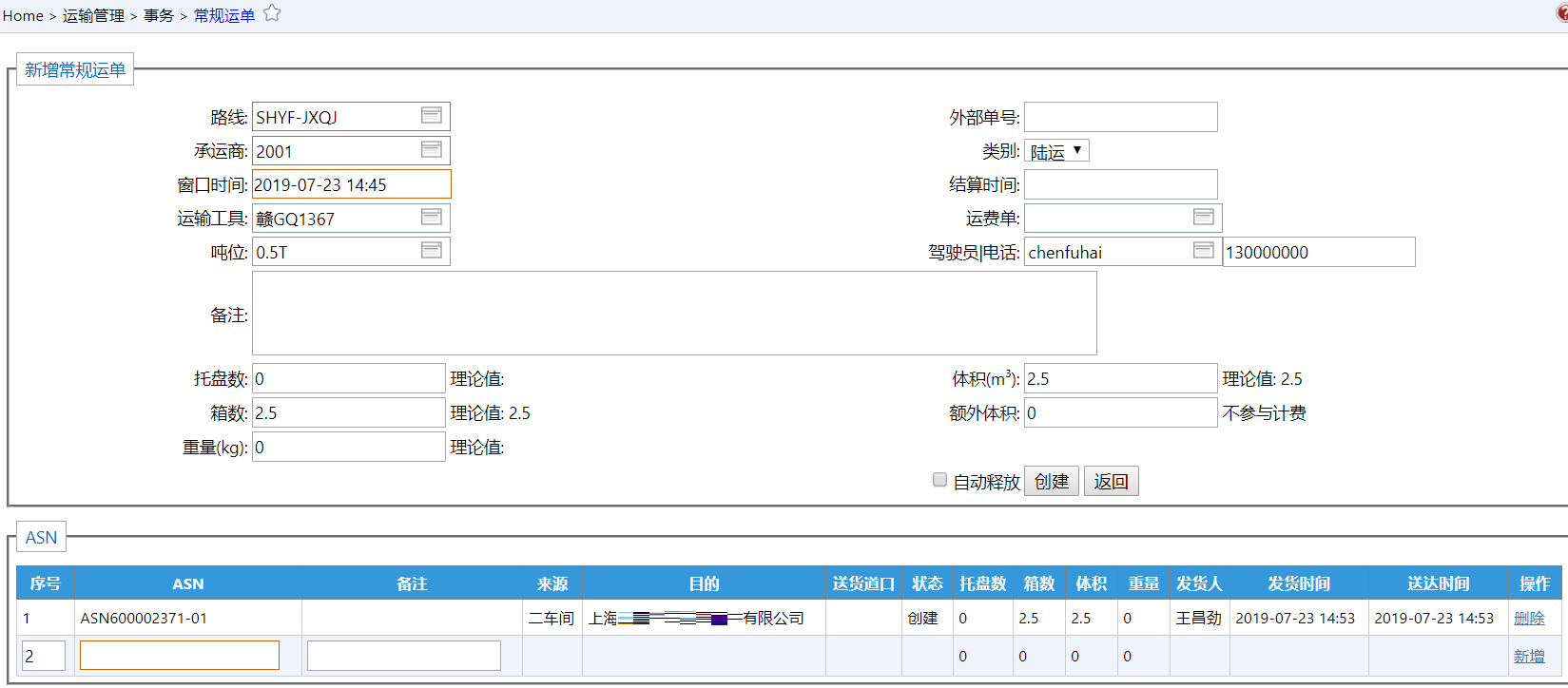This screenshot has height=688, width=1568.
Task: Click the empty 备注 input in row 2
Action: pyautogui.click(x=404, y=656)
